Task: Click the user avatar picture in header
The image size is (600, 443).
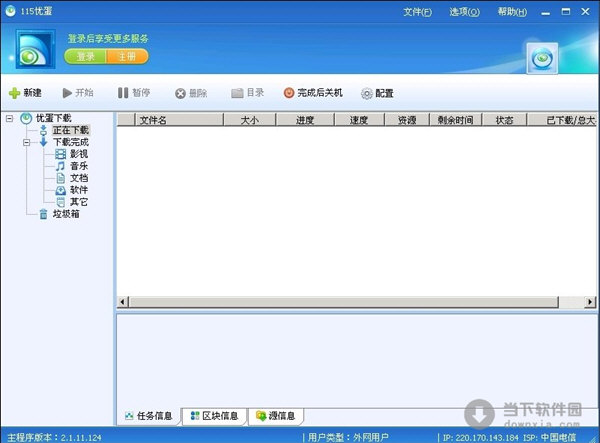Action: [x=35, y=49]
